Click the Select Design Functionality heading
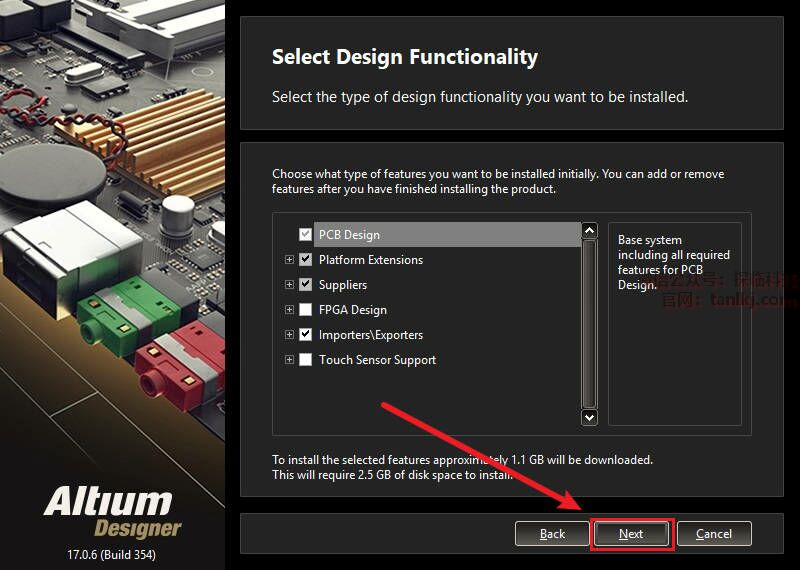The width and height of the screenshot is (800, 570). point(405,57)
